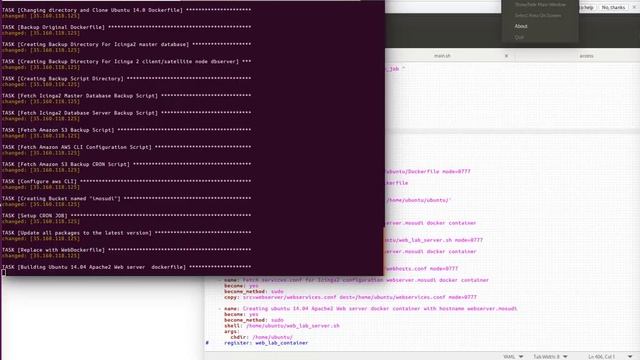Select the Select Area On Screen entry
The image size is (640, 360).
(538, 16)
